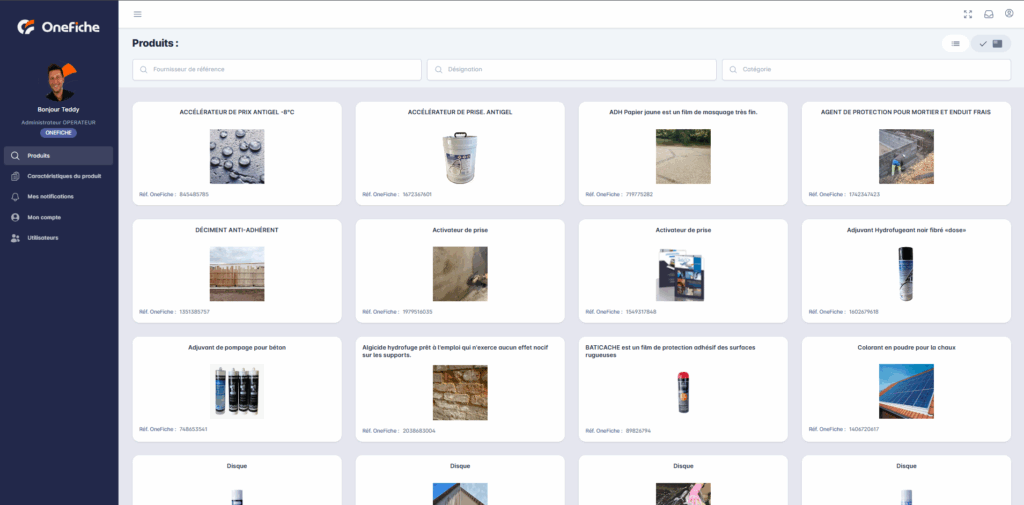Select reference 719775282
The height and width of the screenshot is (505, 1024).
(639, 194)
